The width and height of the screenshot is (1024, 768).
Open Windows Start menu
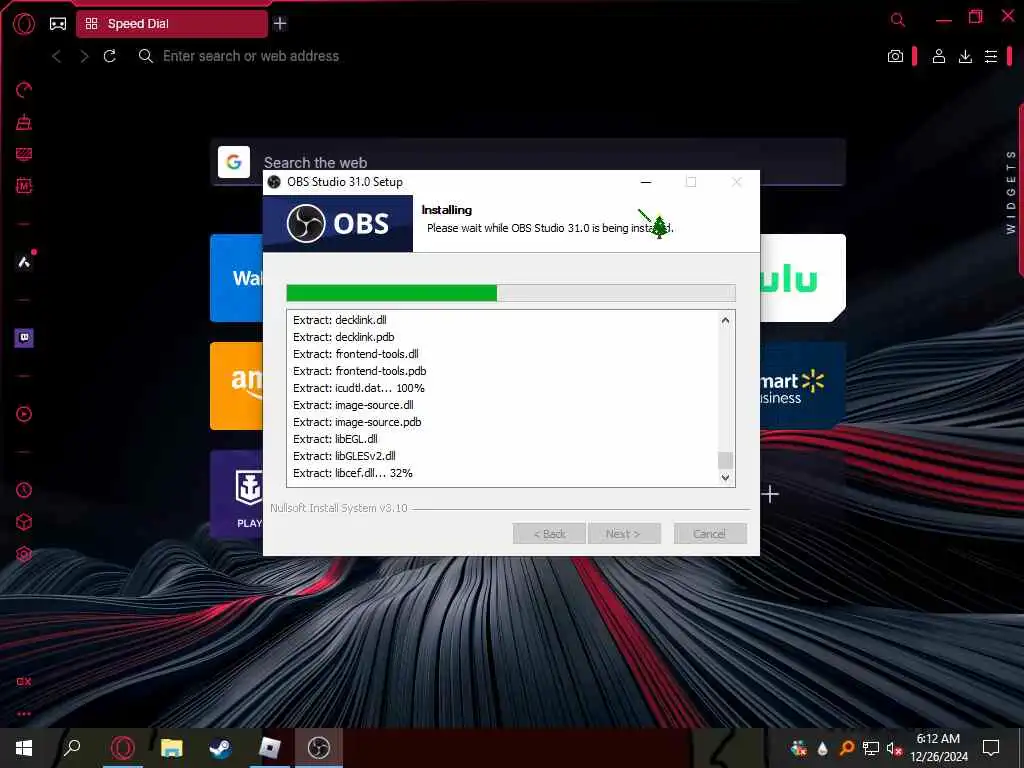24,748
